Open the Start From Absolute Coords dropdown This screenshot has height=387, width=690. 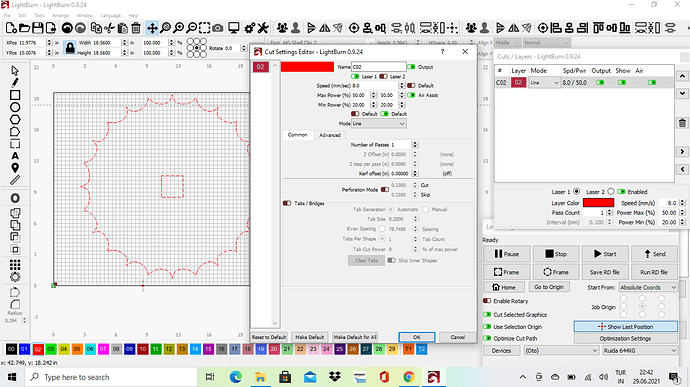point(648,287)
